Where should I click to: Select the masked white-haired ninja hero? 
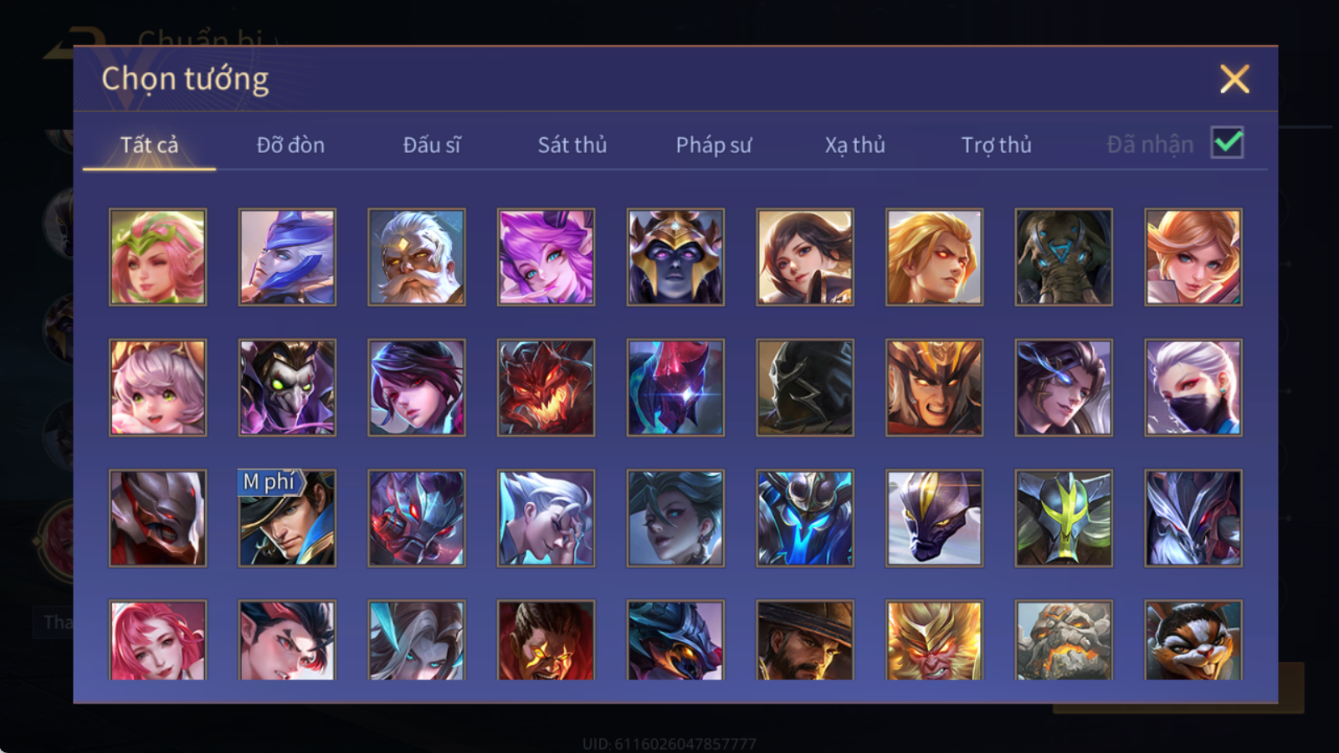[x=1194, y=388]
